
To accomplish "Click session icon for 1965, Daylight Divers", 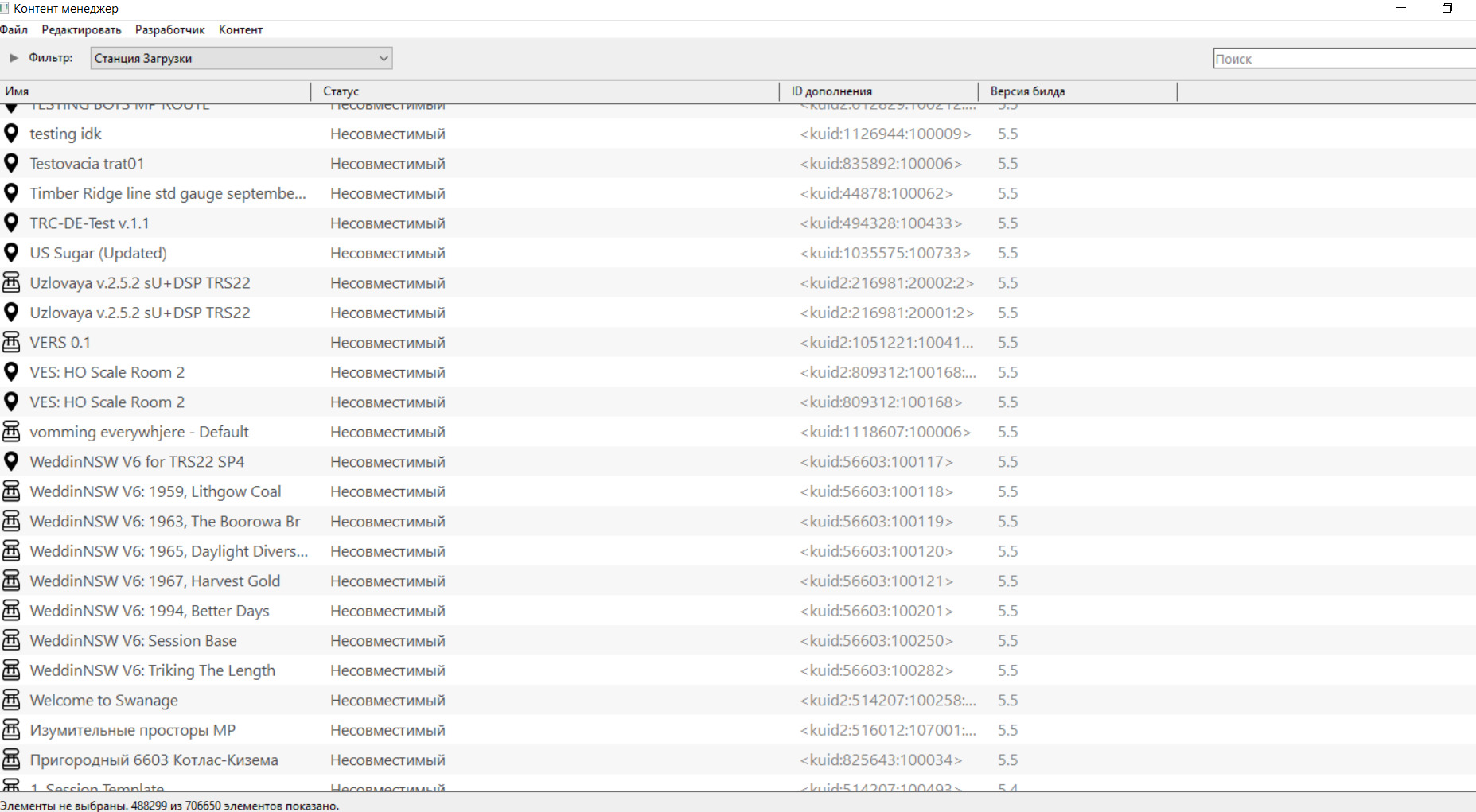I will (x=11, y=551).
